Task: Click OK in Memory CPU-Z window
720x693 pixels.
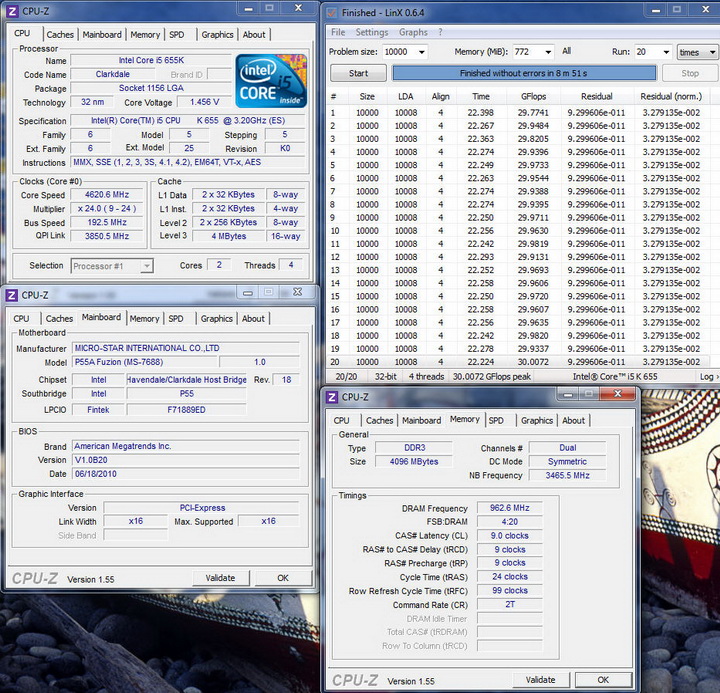Action: [603, 680]
